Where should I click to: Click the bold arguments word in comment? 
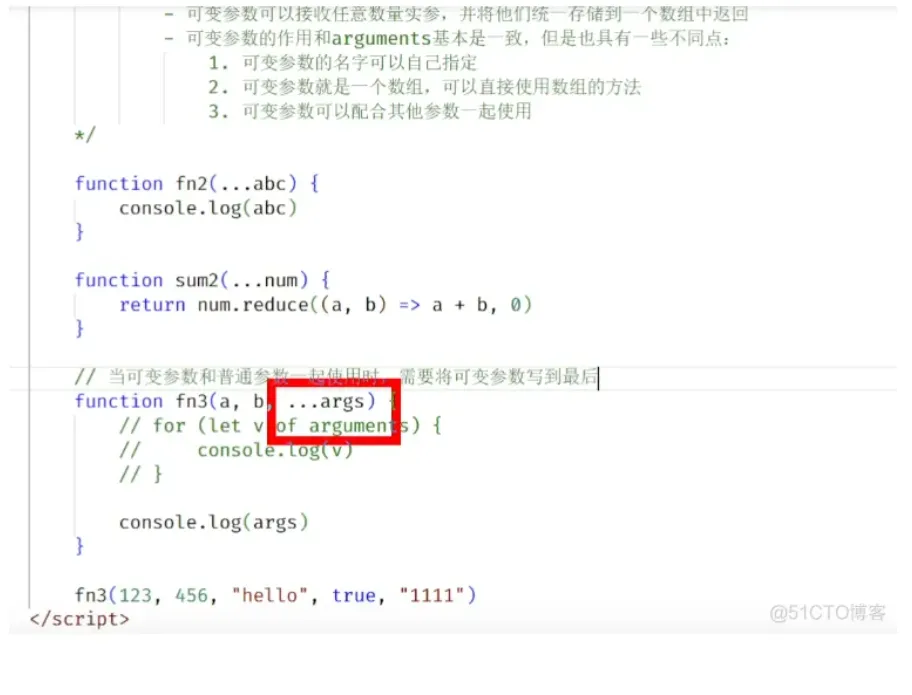point(382,38)
